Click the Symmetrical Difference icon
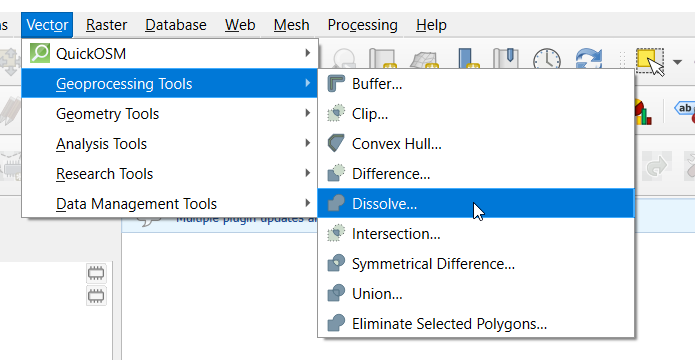The image size is (695, 360). [x=336, y=263]
